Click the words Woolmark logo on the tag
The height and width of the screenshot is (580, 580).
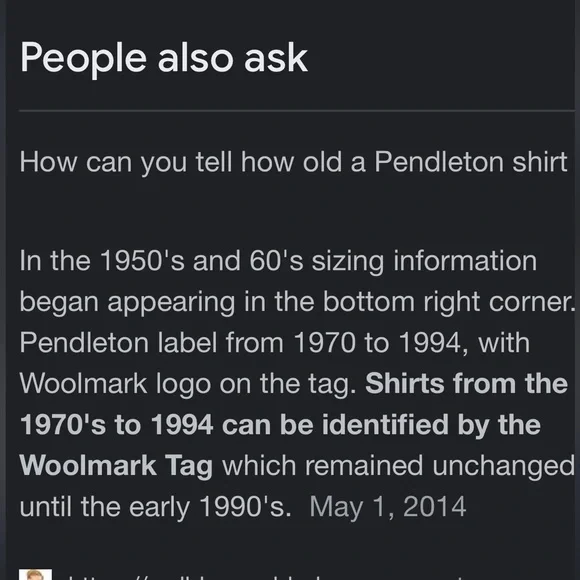pyautogui.click(x=188, y=384)
